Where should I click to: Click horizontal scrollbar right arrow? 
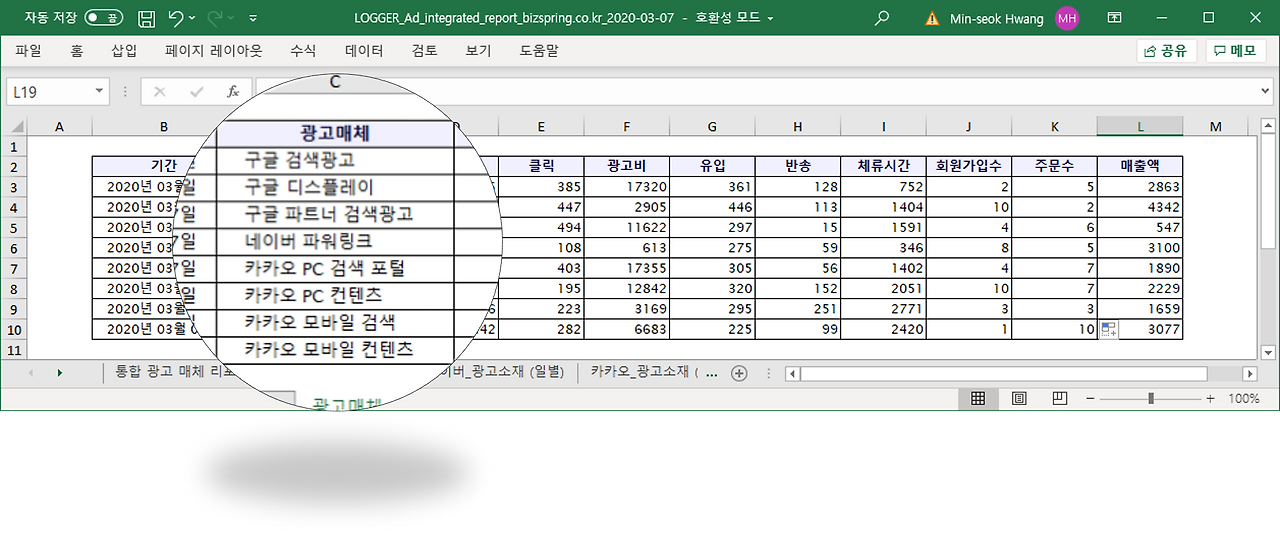click(x=1249, y=374)
